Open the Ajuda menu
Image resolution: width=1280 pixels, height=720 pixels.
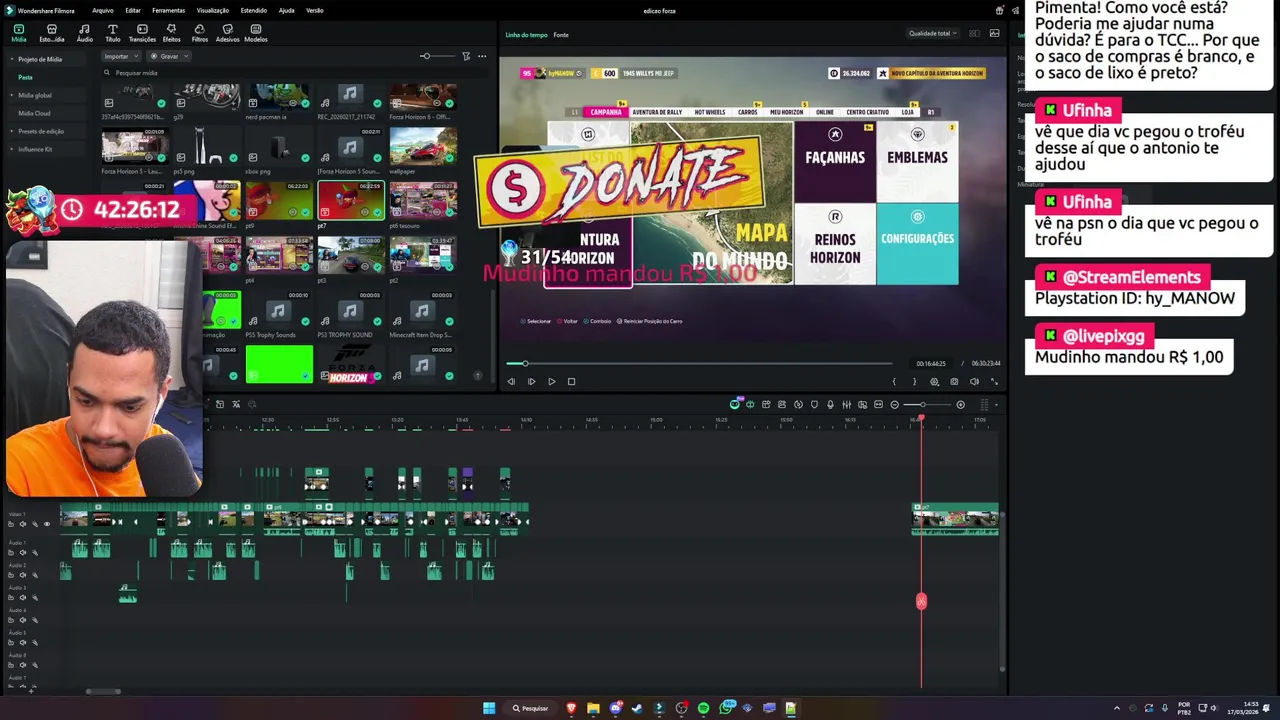pyautogui.click(x=286, y=10)
